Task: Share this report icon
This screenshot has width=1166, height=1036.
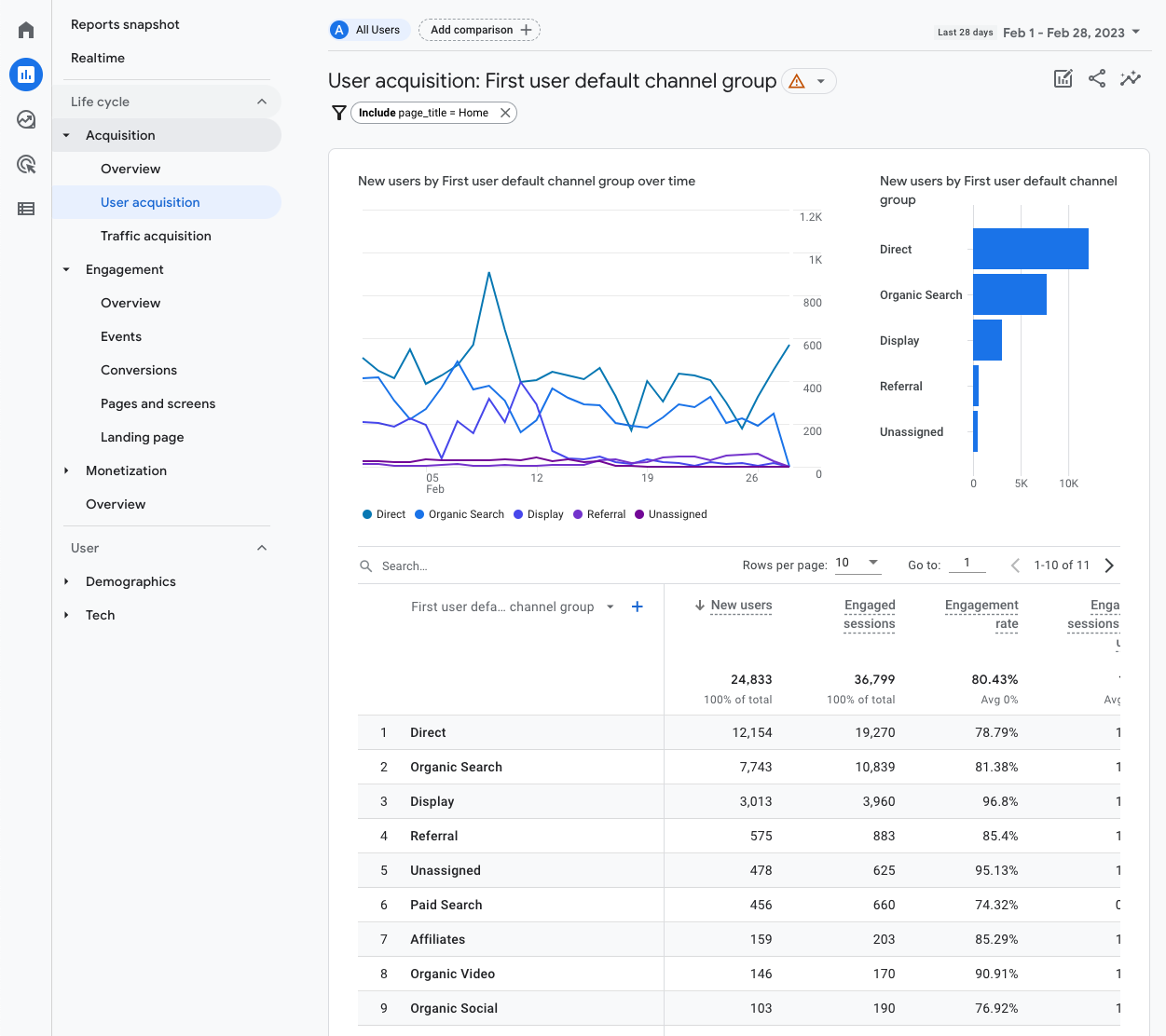Action: coord(1097,79)
